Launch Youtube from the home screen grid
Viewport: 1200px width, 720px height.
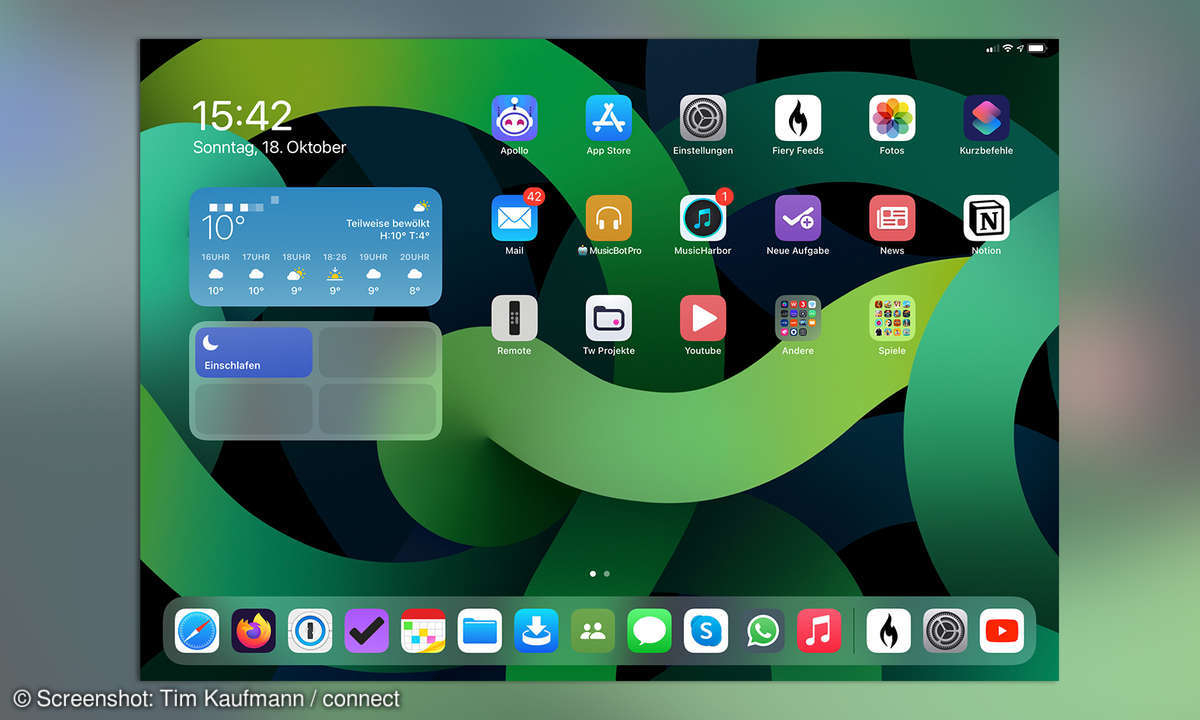pos(703,318)
